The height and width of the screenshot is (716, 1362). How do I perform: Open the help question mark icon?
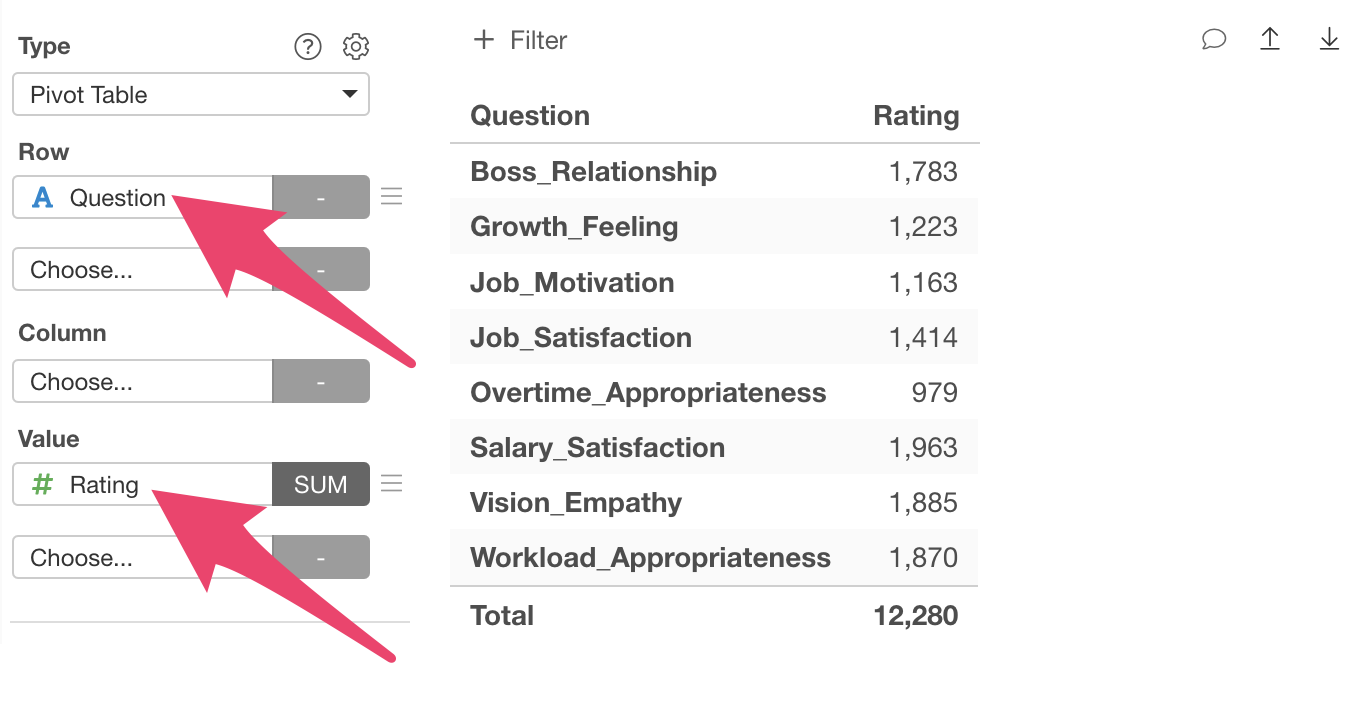point(308,46)
